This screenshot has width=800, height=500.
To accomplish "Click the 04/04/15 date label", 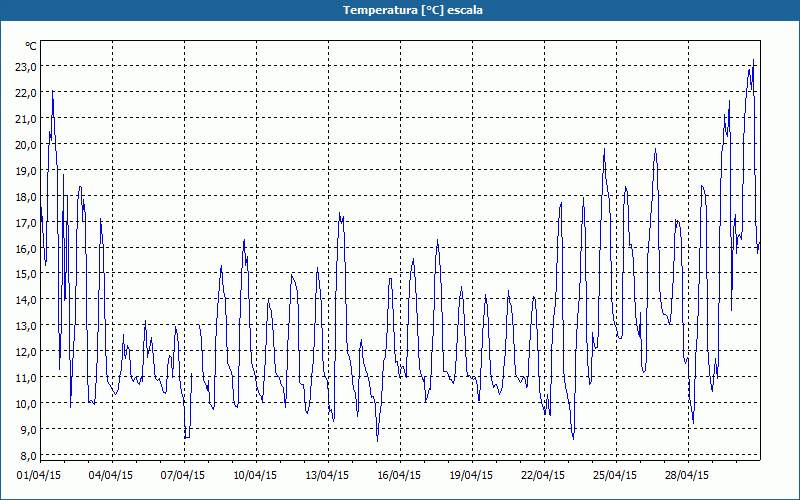I will pyautogui.click(x=111, y=476).
